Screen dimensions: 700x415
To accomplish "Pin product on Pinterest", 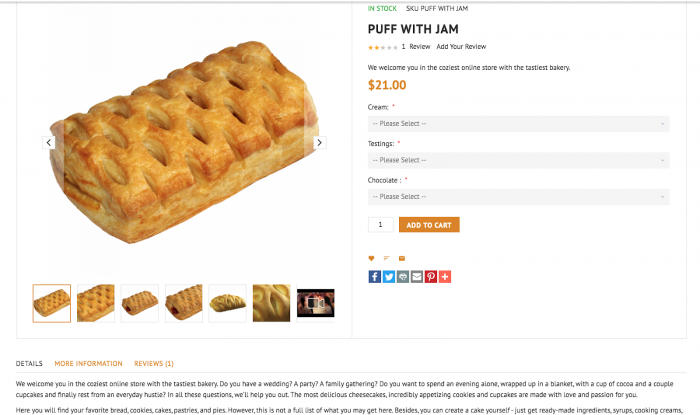I will coord(431,276).
